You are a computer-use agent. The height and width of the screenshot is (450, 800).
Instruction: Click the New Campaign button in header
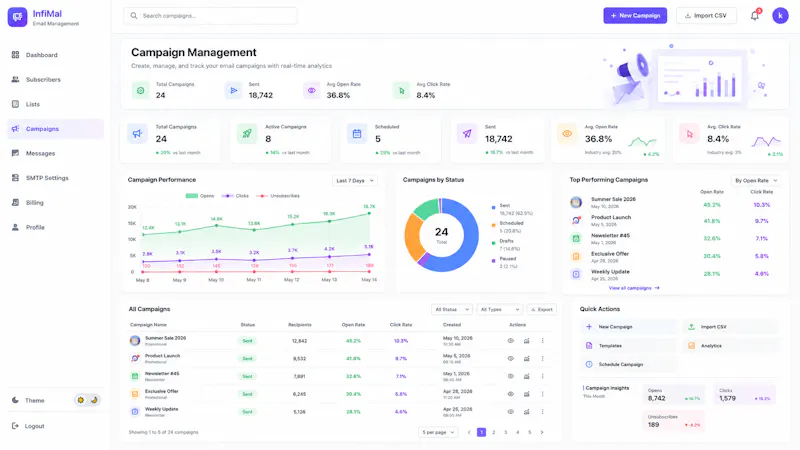coord(635,16)
